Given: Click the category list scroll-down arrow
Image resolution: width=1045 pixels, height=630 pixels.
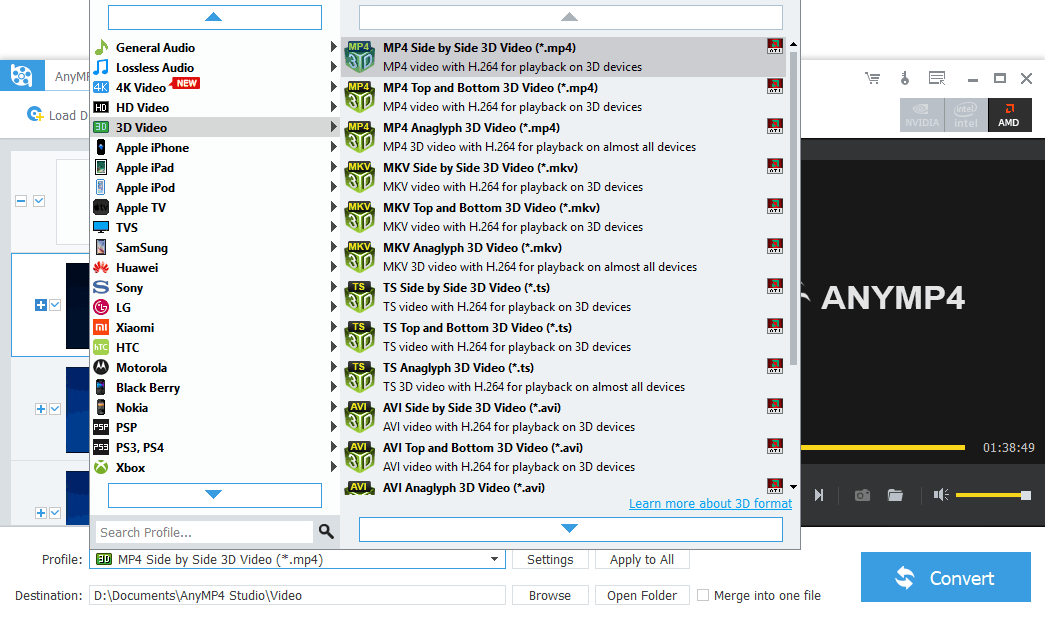Looking at the screenshot, I should 215,495.
